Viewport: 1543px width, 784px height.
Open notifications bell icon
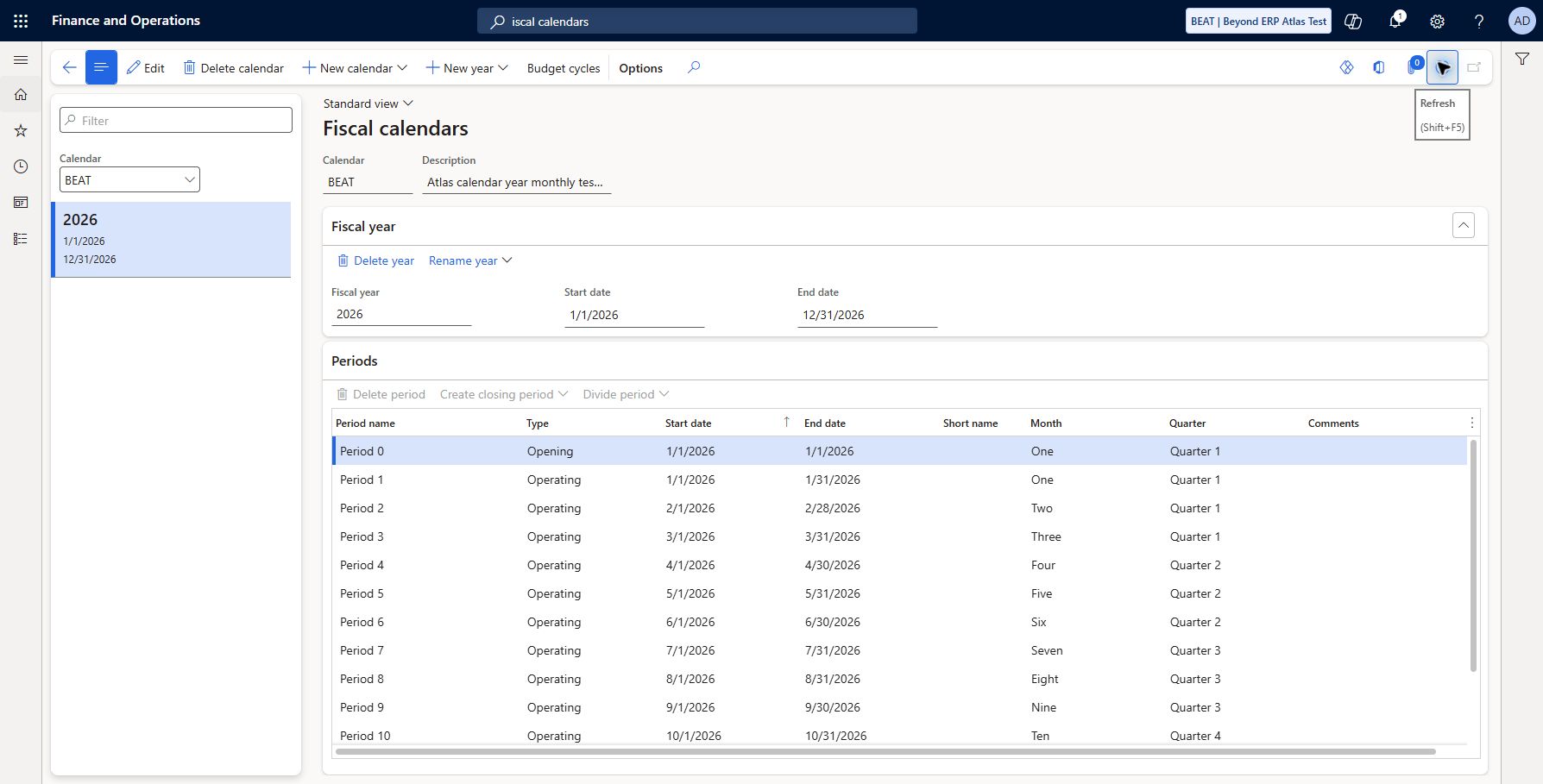click(1395, 21)
